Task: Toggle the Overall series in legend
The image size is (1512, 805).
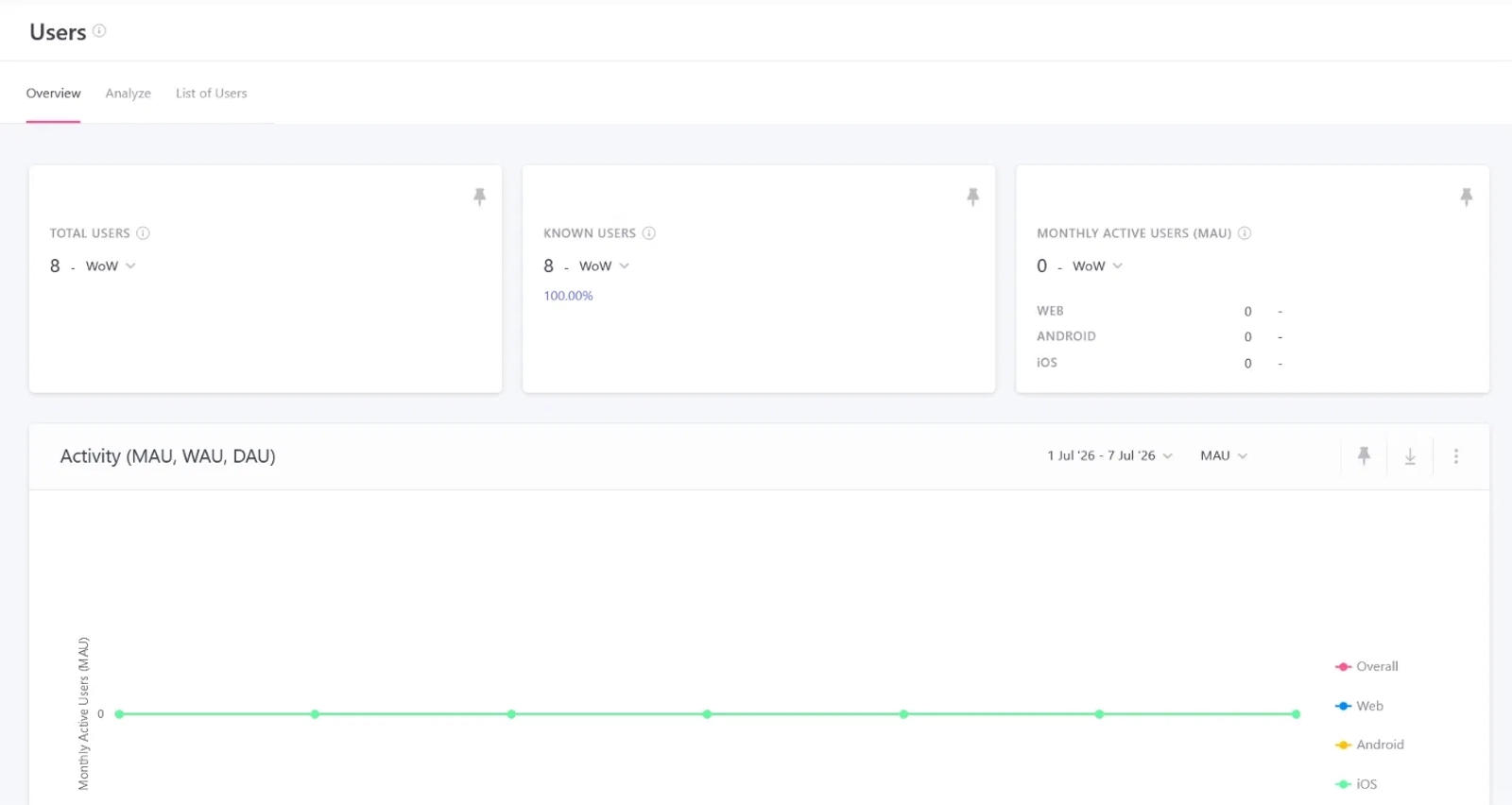Action: (1366, 666)
